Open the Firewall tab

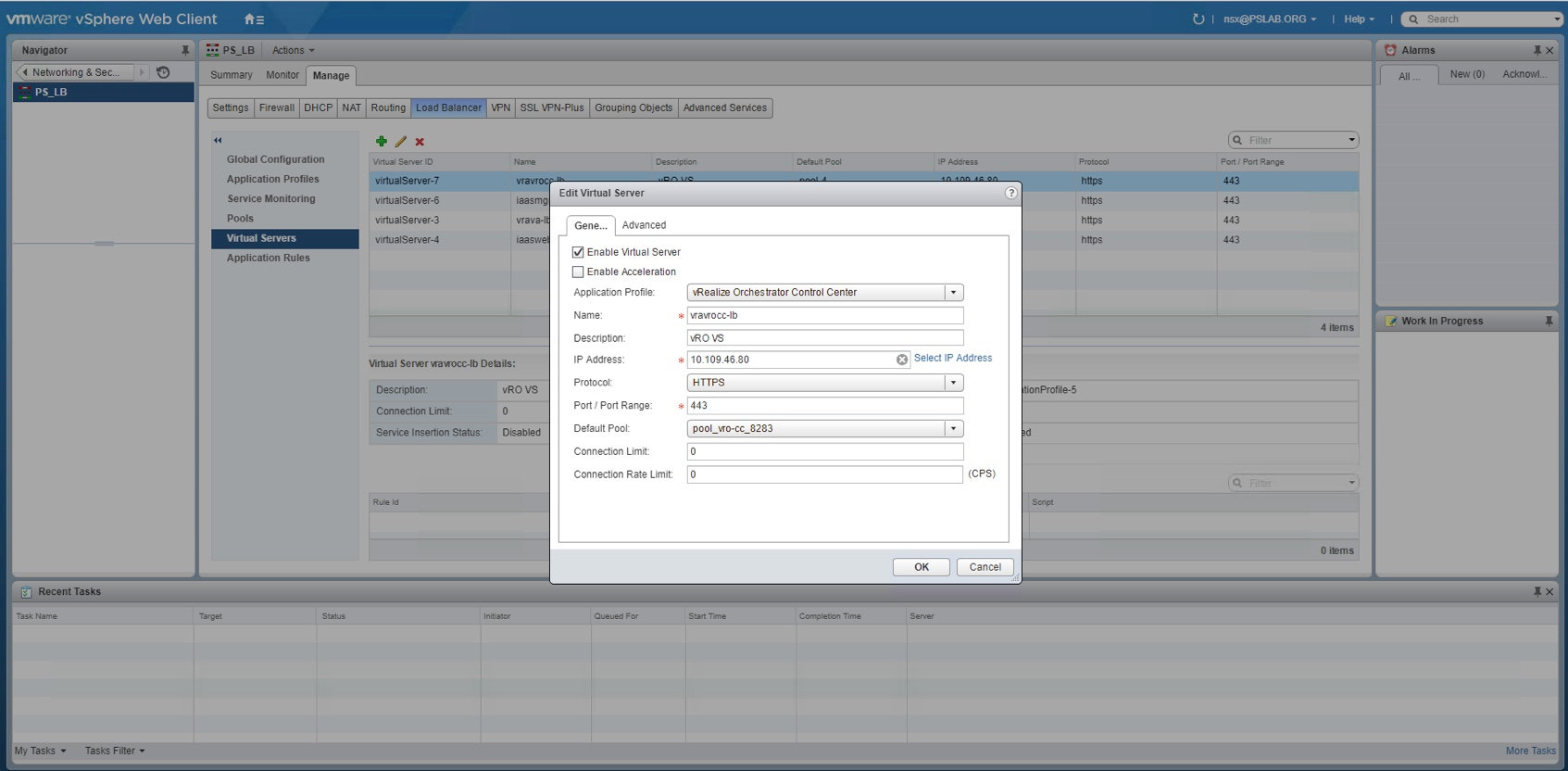coord(277,107)
